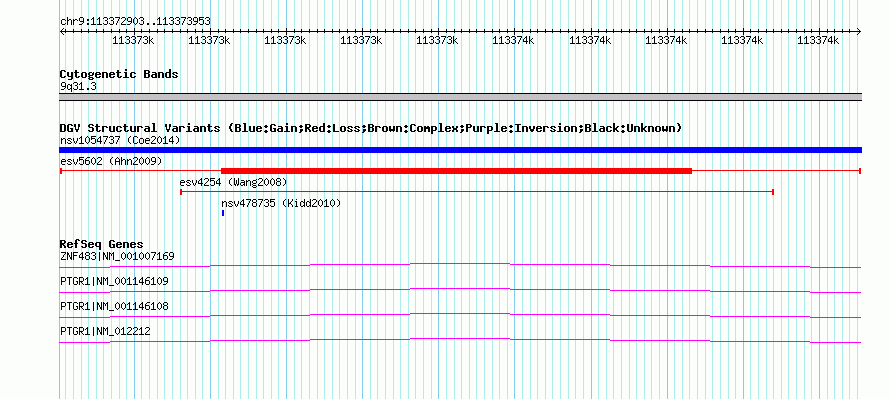Click the ZNF483|NM_001007169 gene label
The image size is (890, 399).
click(x=117, y=257)
